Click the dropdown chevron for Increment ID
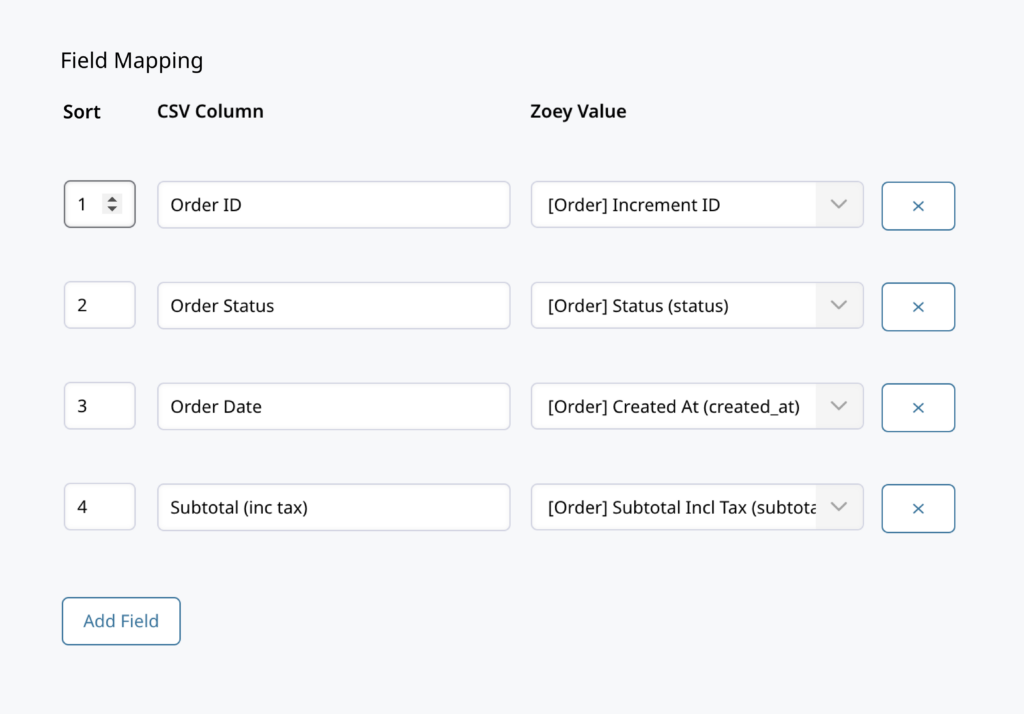1024x714 pixels. click(838, 204)
